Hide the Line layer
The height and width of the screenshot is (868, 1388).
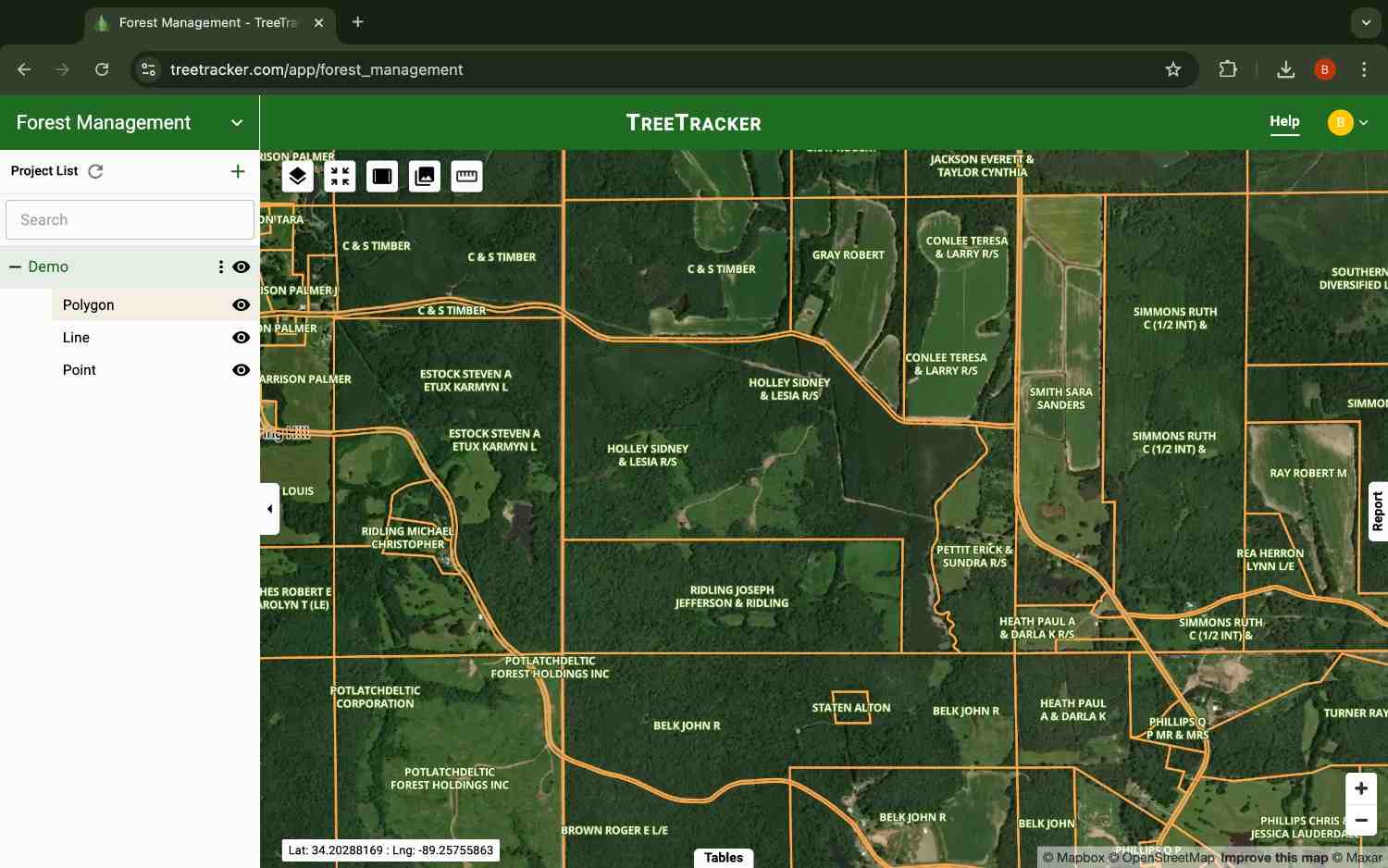241,337
